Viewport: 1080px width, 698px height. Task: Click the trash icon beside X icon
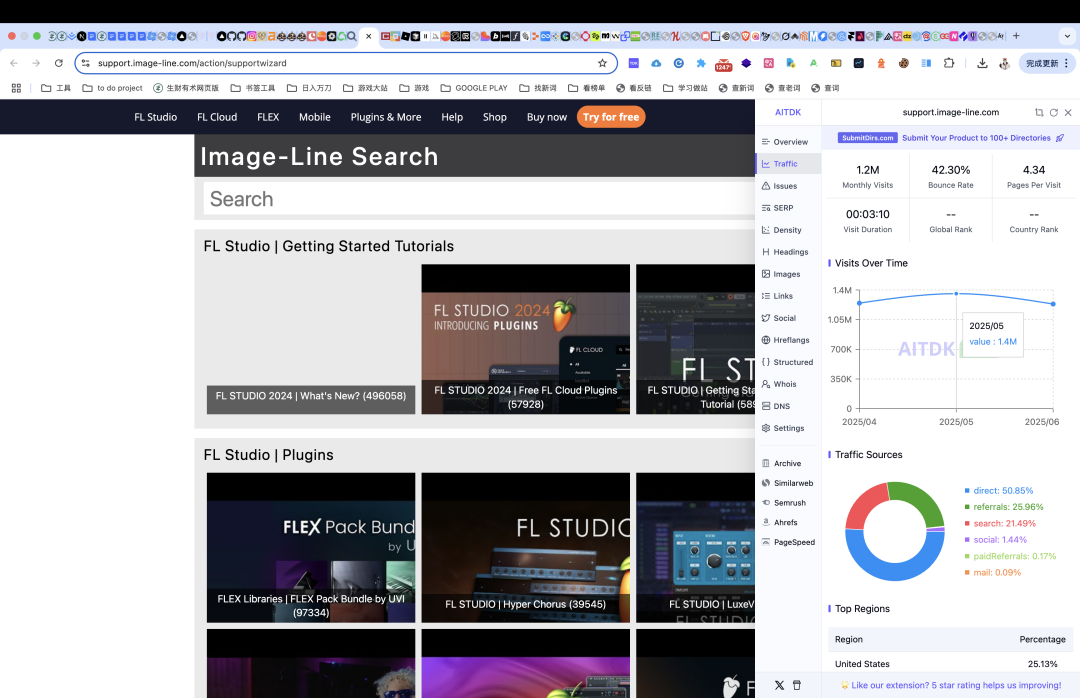(x=797, y=686)
